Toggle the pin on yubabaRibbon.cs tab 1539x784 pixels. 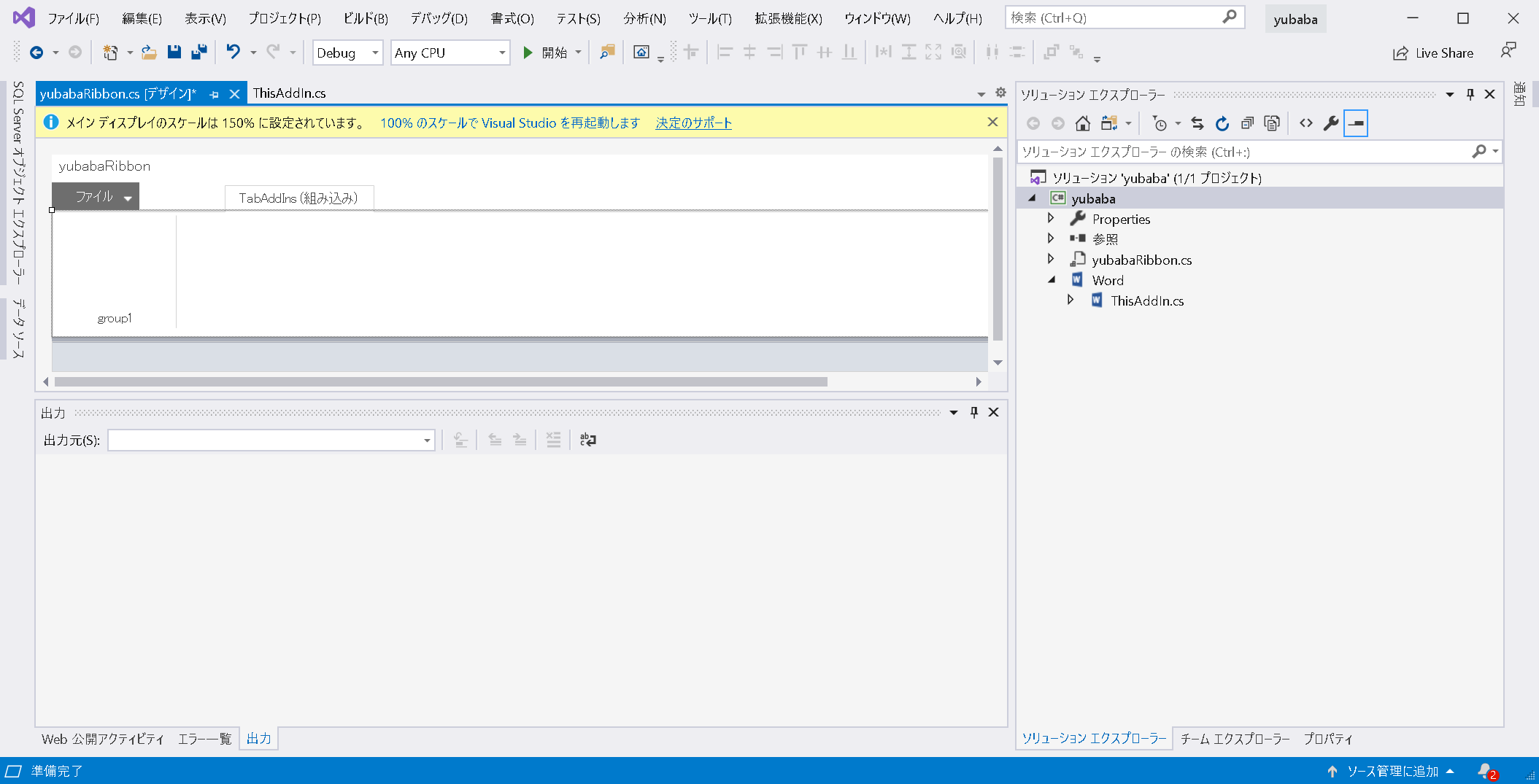[215, 94]
